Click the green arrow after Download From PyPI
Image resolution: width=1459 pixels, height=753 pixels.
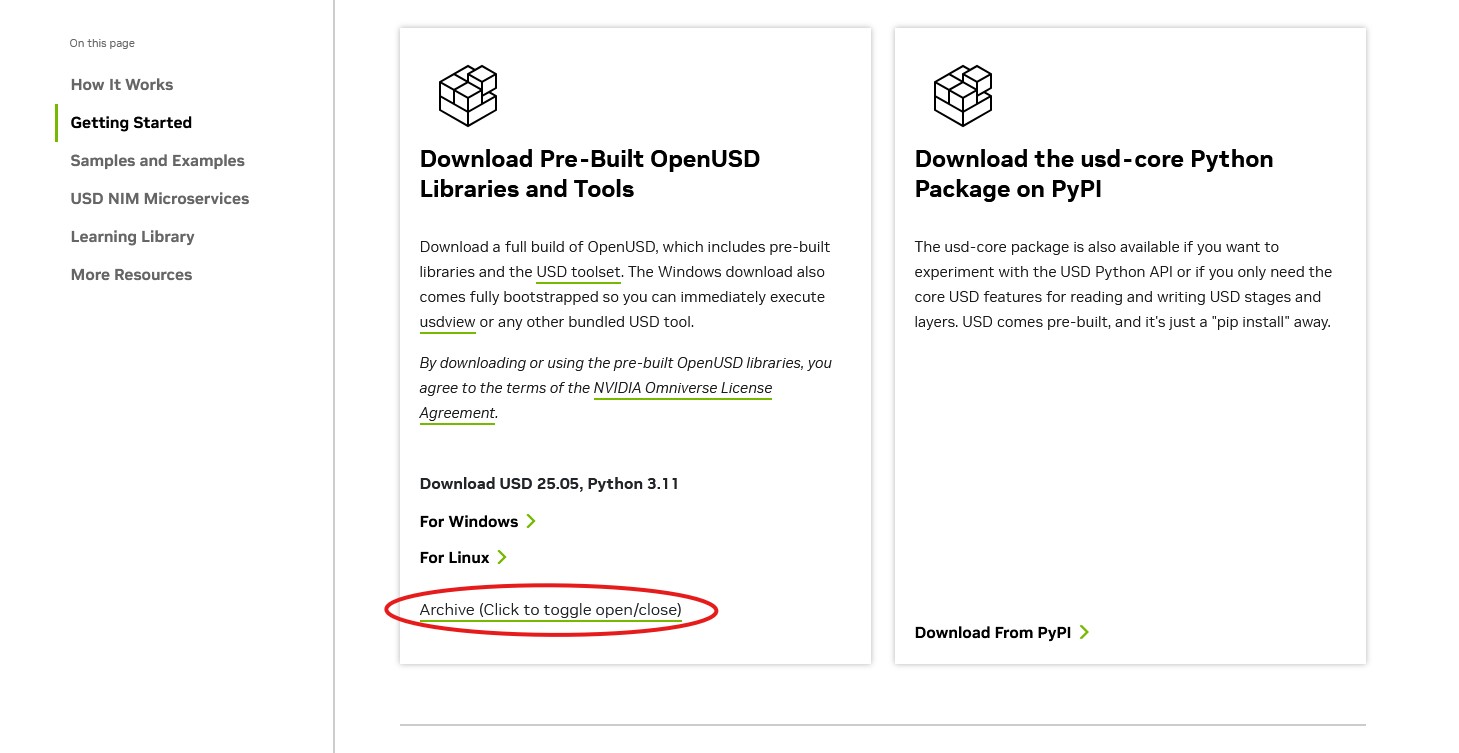coord(1084,632)
